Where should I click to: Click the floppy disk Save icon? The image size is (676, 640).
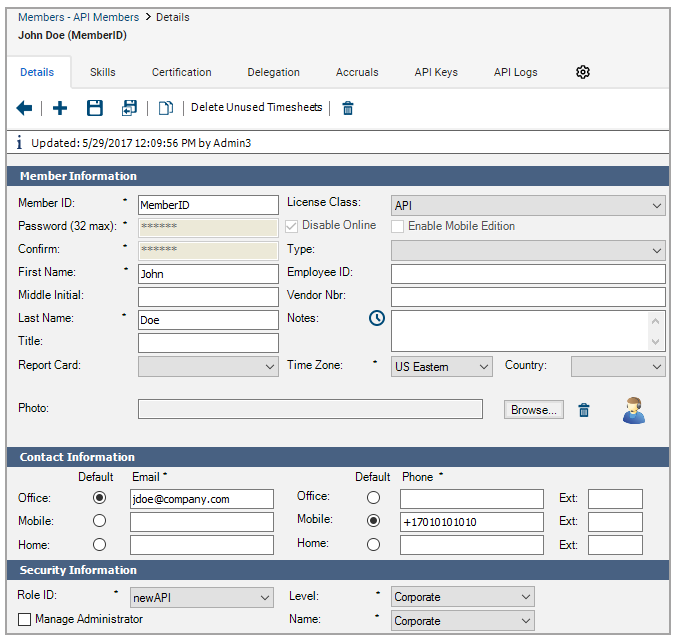95,108
